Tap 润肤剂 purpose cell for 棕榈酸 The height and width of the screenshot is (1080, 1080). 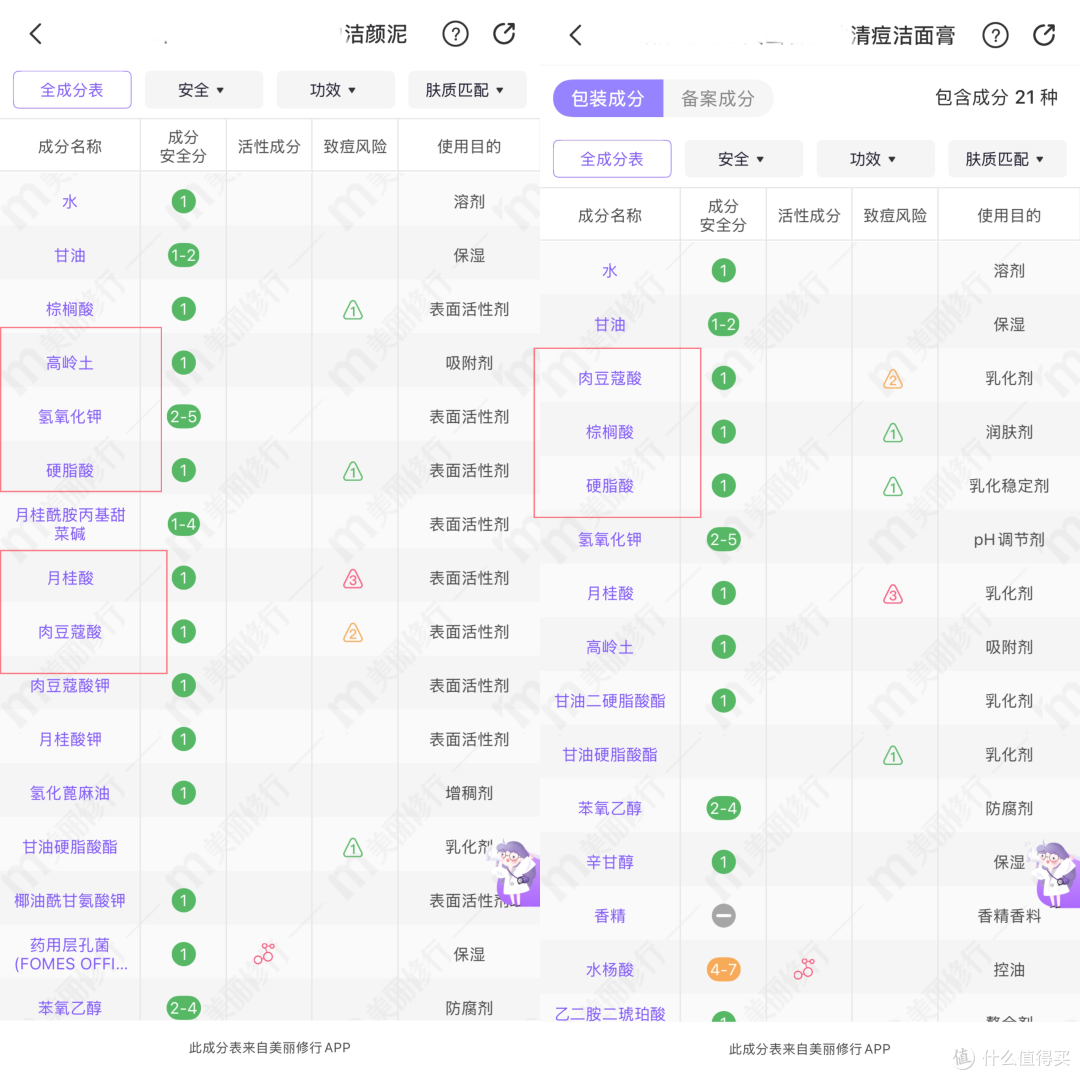[1009, 432]
